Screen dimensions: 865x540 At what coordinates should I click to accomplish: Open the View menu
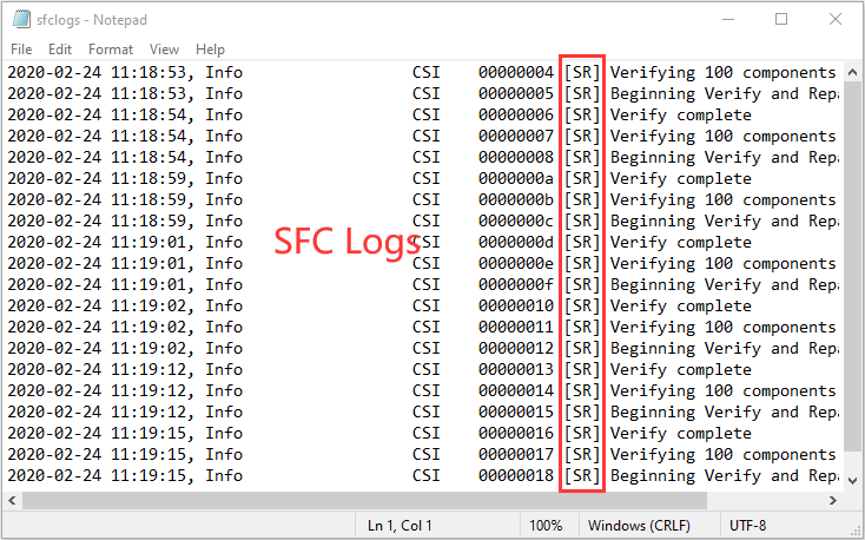[x=164, y=49]
